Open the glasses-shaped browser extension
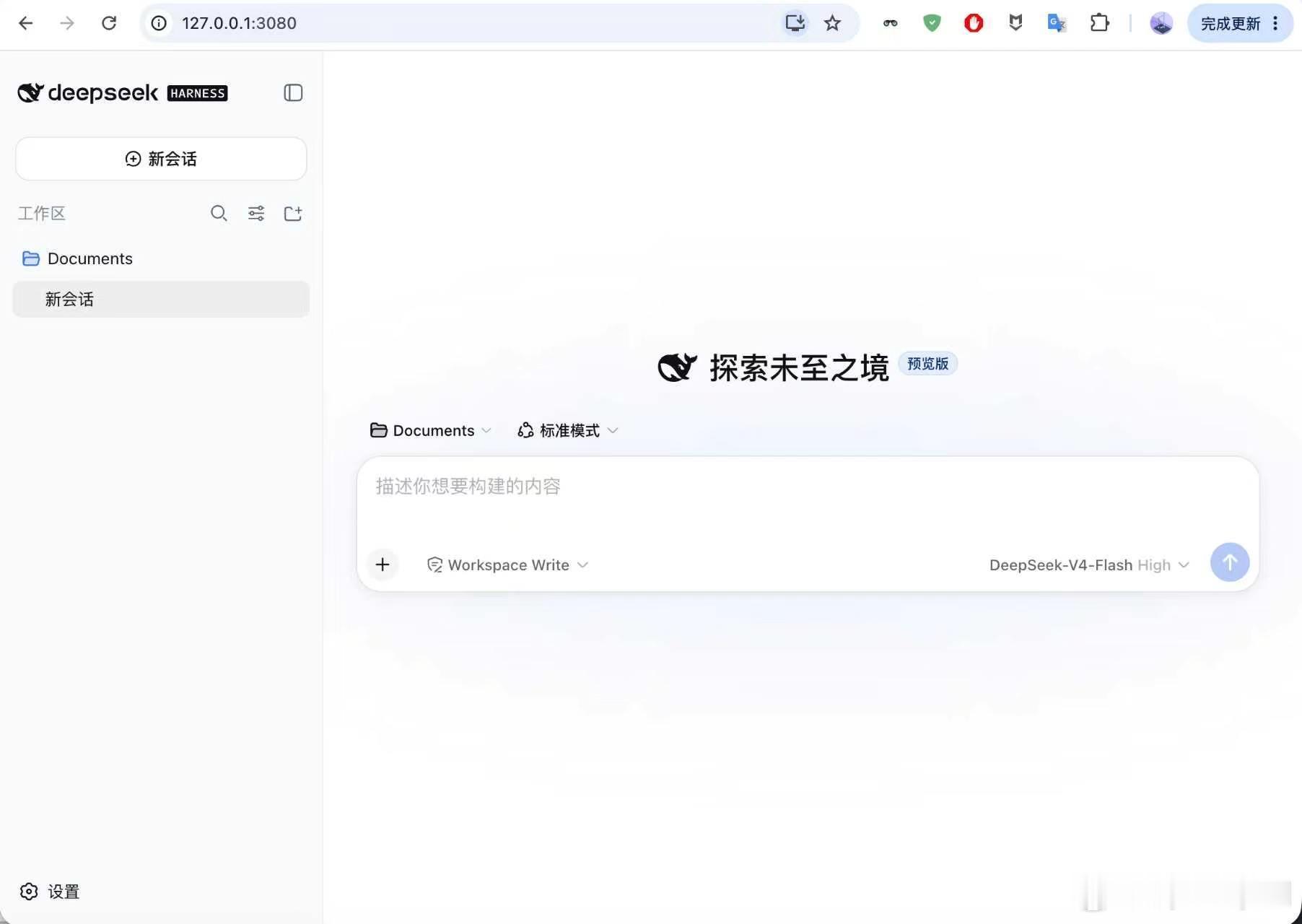This screenshot has height=924, width=1302. (x=891, y=23)
